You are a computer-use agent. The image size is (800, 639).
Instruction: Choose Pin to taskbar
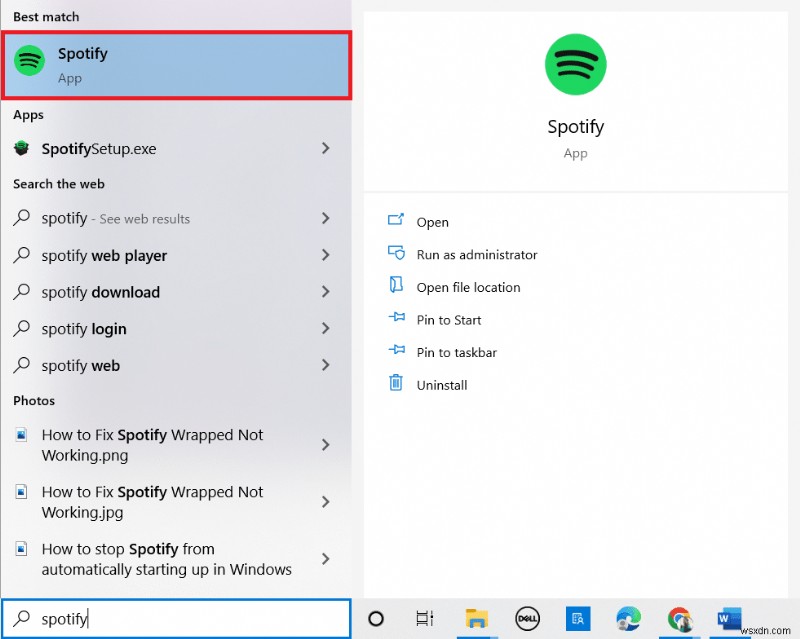pyautogui.click(x=457, y=353)
